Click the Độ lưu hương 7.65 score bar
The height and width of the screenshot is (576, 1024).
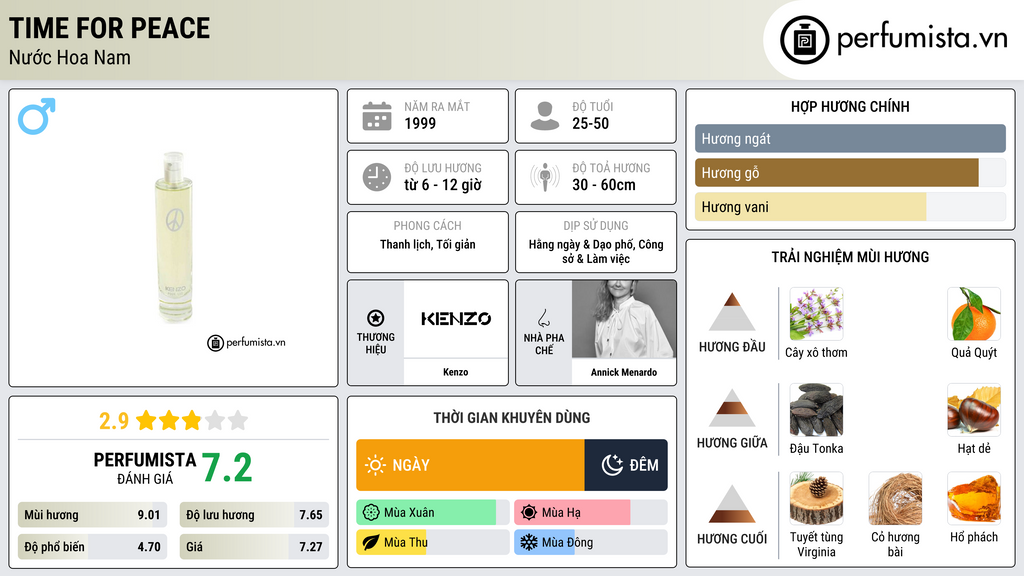point(254,515)
